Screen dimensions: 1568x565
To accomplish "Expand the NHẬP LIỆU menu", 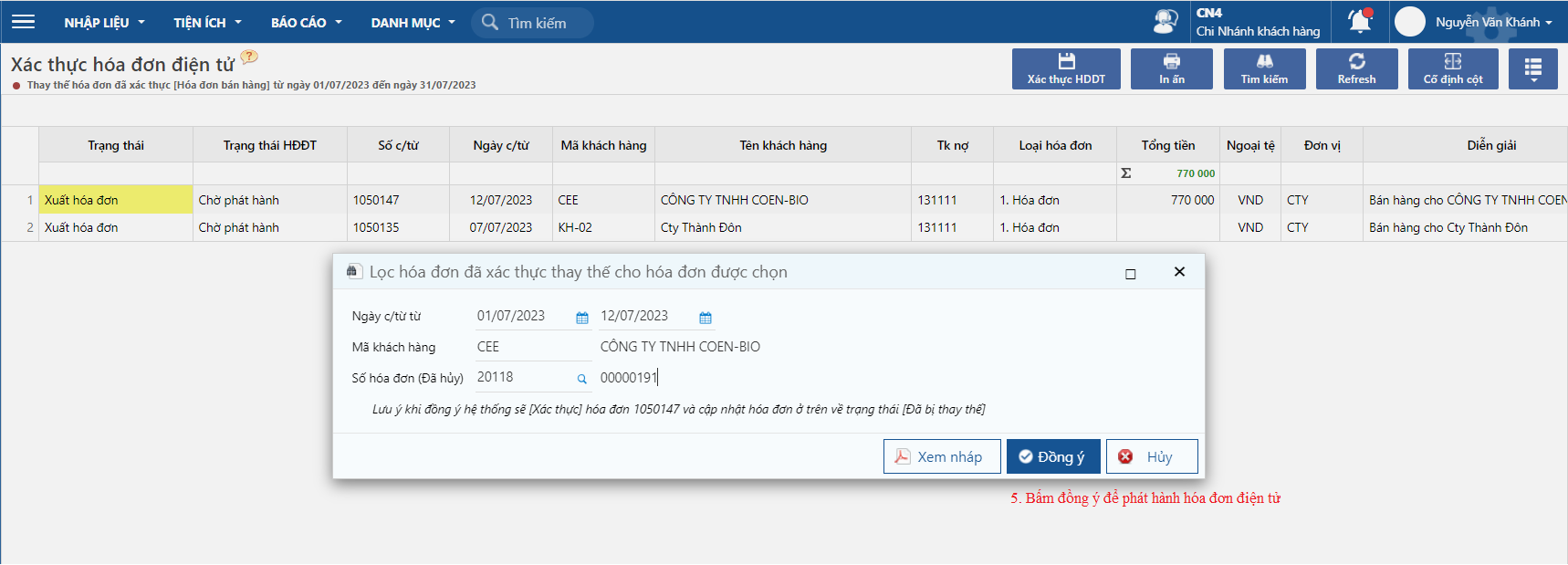I will tap(104, 23).
